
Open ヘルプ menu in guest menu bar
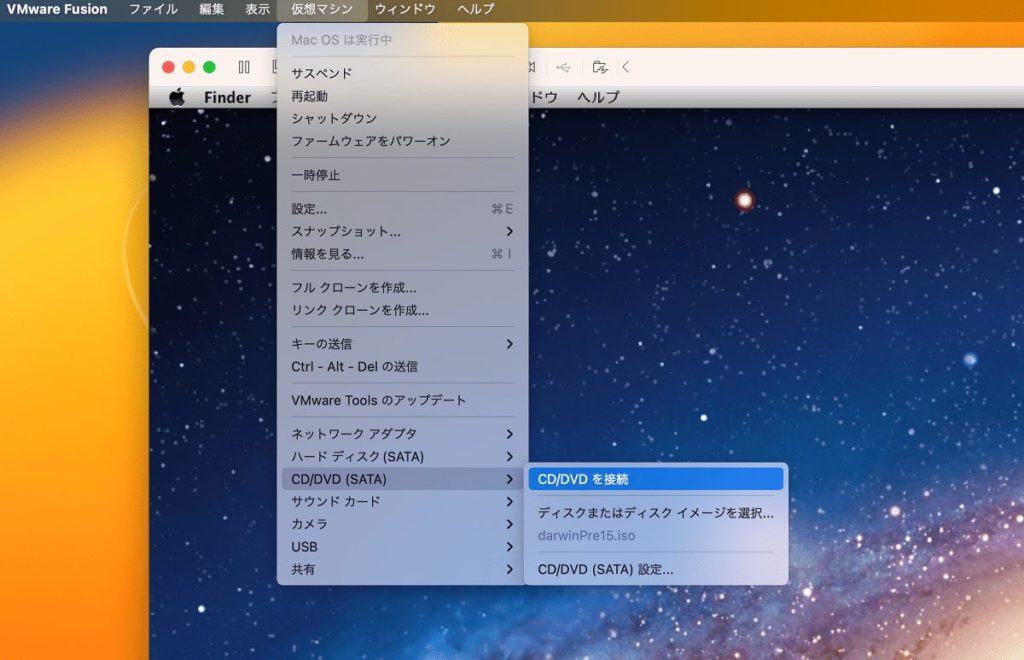(598, 97)
